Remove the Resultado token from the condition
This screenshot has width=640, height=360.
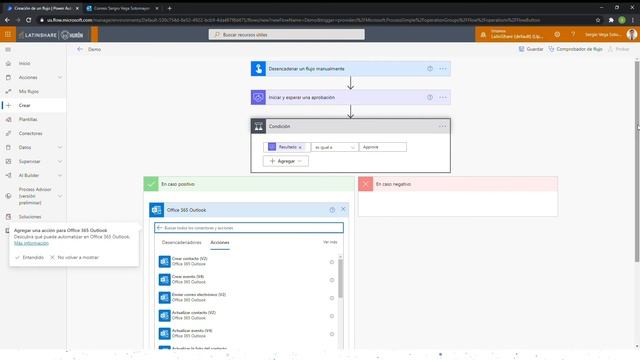[300, 147]
